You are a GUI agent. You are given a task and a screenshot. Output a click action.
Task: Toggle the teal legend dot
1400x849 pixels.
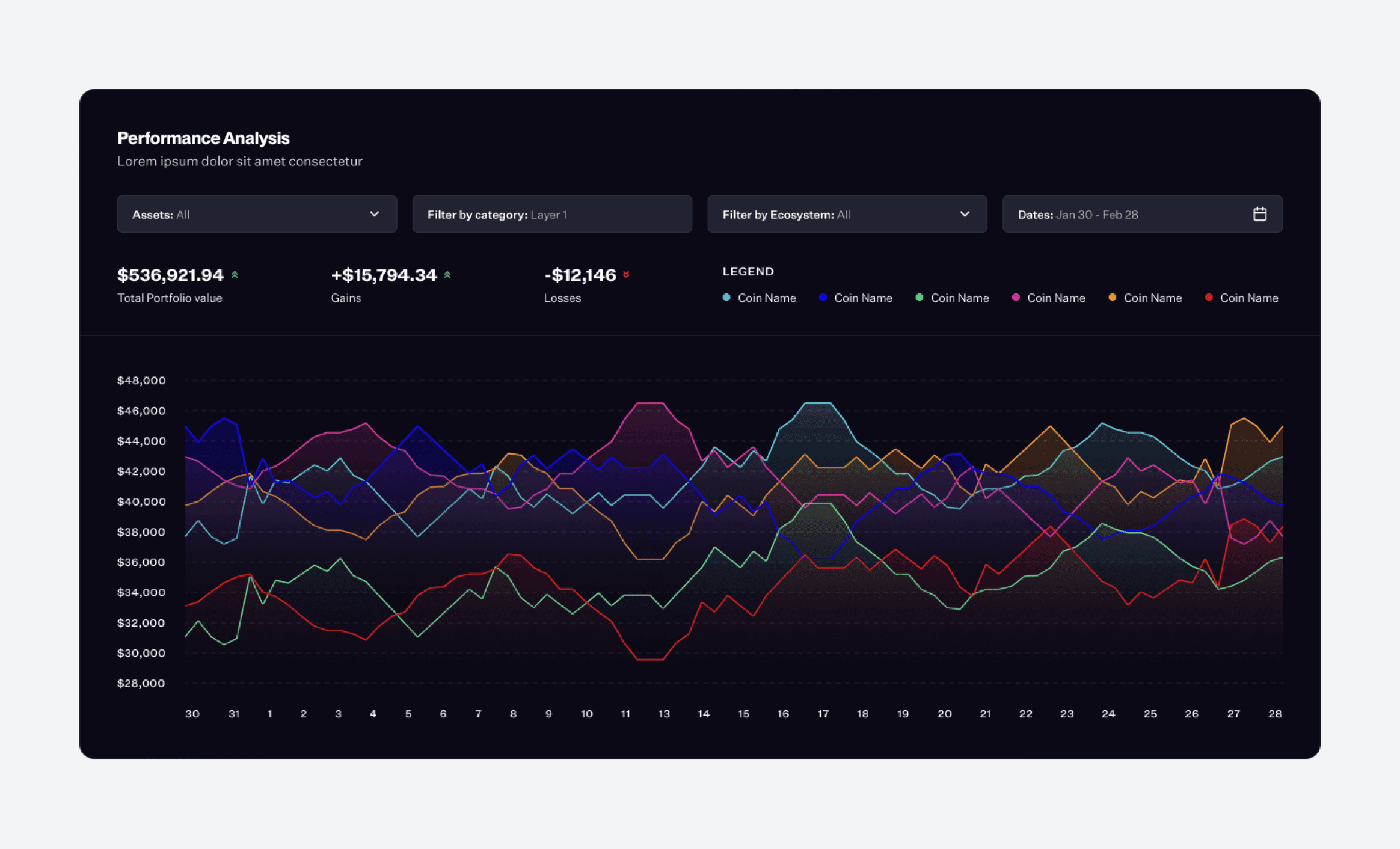pyautogui.click(x=726, y=298)
